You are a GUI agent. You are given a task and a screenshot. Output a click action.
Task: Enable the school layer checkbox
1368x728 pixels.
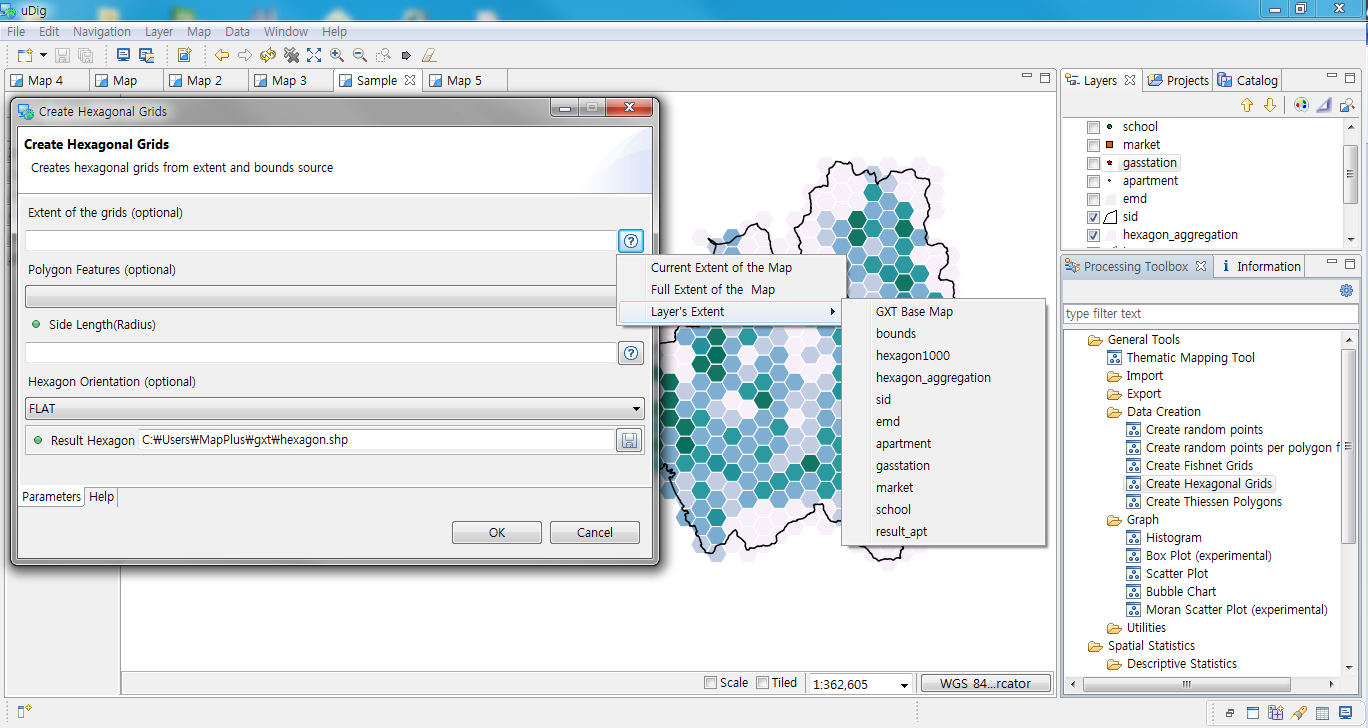(1093, 126)
